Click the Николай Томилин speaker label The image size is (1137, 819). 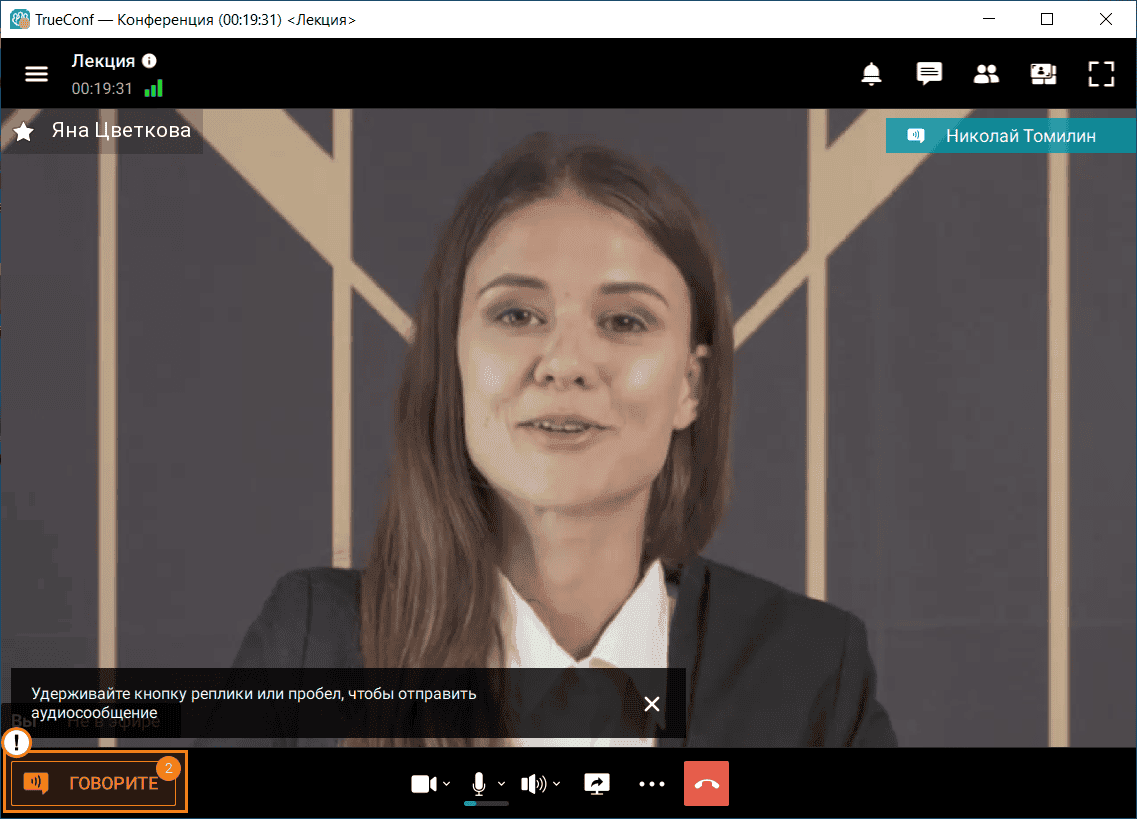coord(1011,136)
